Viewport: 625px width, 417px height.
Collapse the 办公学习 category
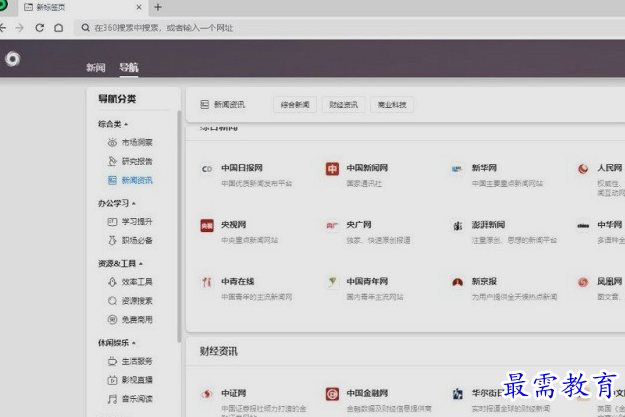tap(117, 203)
